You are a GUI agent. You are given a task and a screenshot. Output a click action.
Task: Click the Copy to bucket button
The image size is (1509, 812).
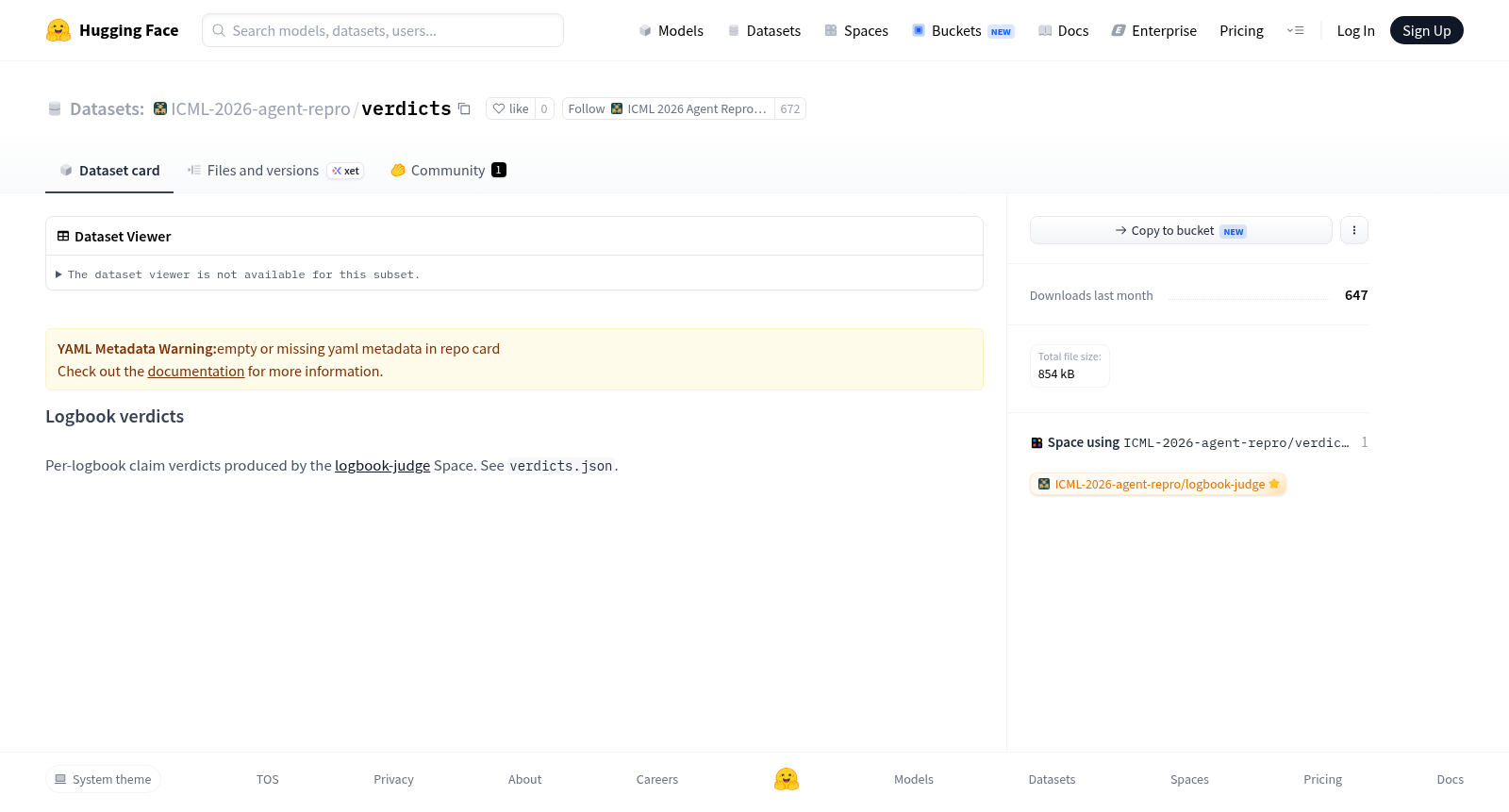[x=1181, y=230]
